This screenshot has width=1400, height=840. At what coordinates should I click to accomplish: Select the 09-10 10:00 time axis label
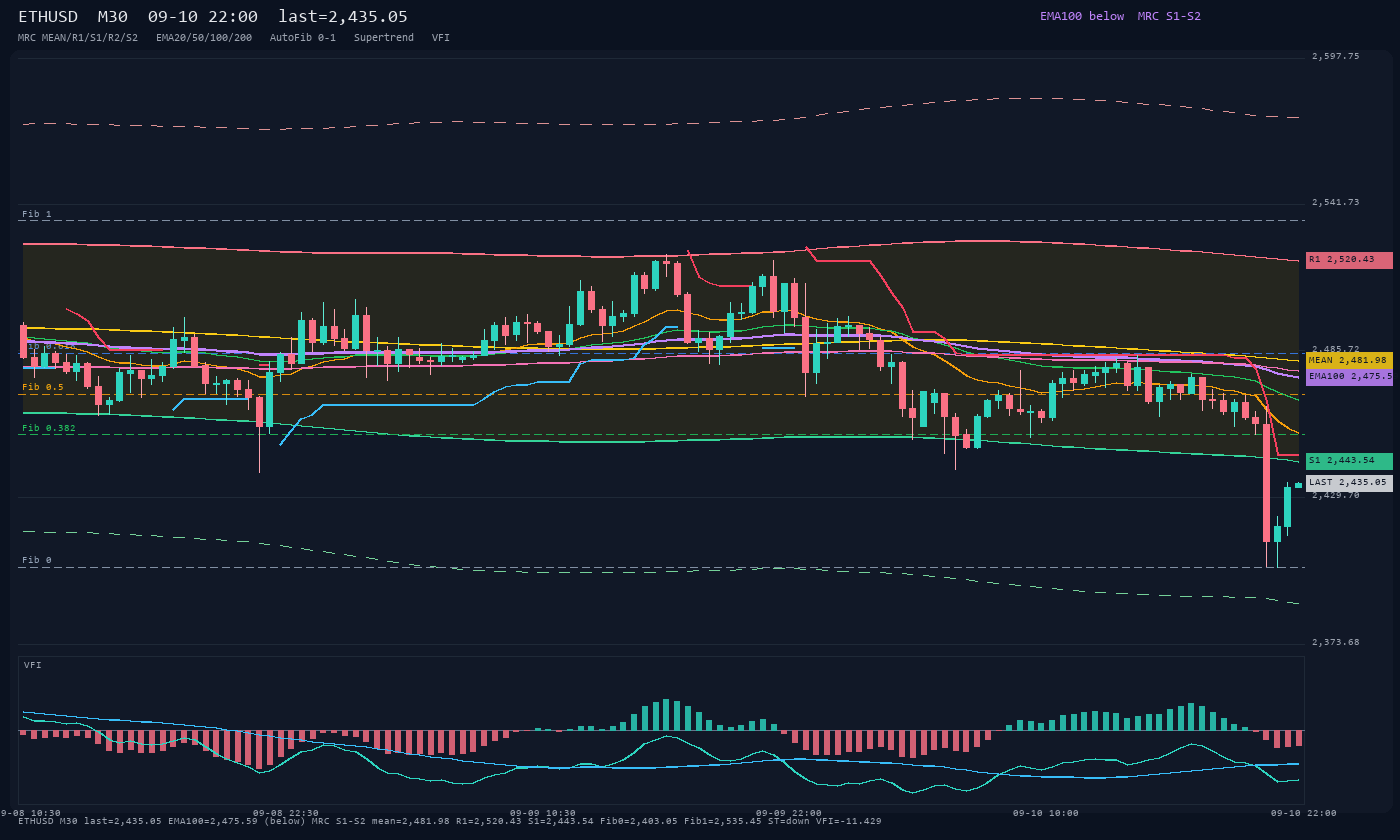click(1046, 813)
